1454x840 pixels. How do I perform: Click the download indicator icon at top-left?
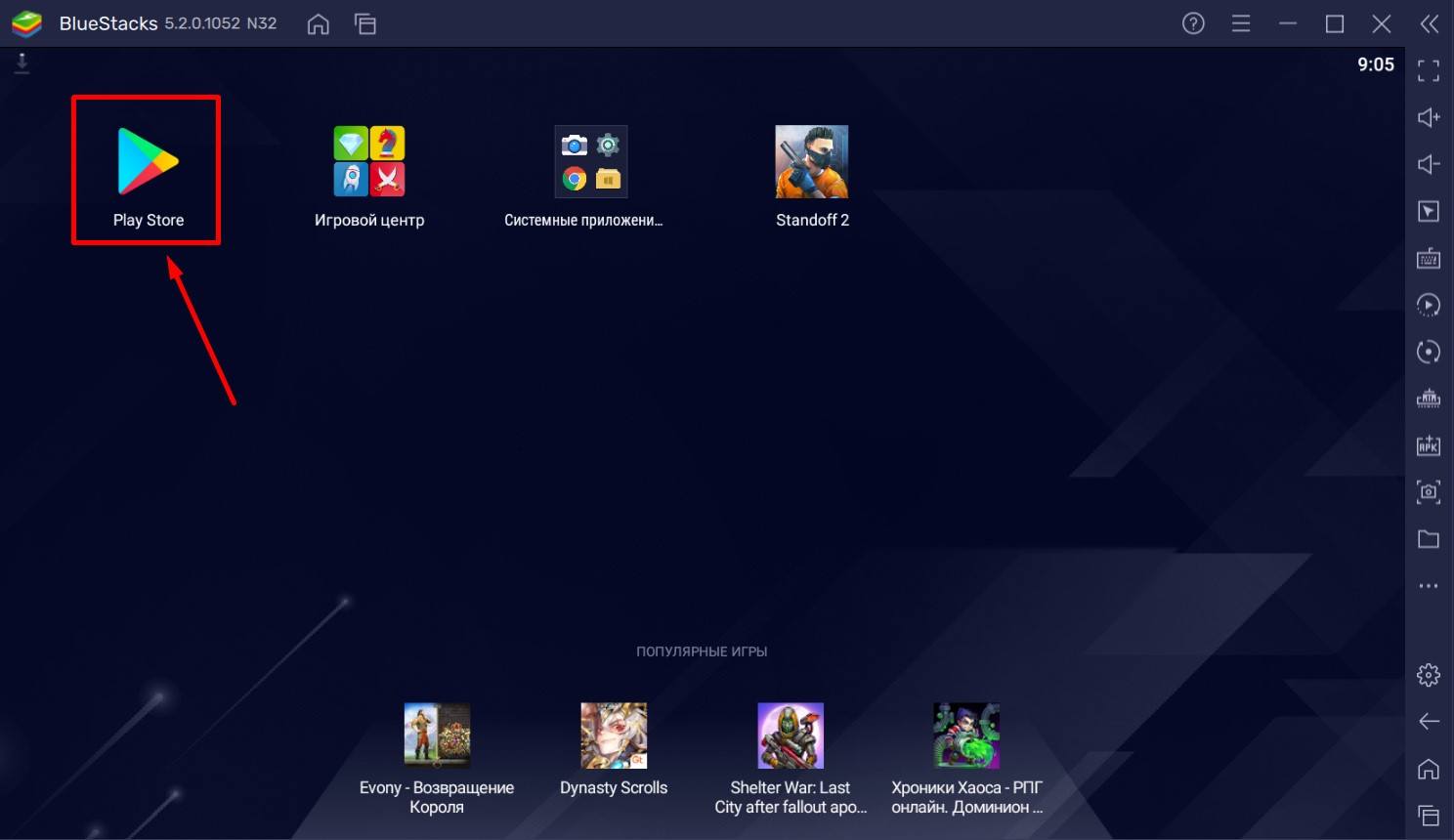click(x=21, y=63)
